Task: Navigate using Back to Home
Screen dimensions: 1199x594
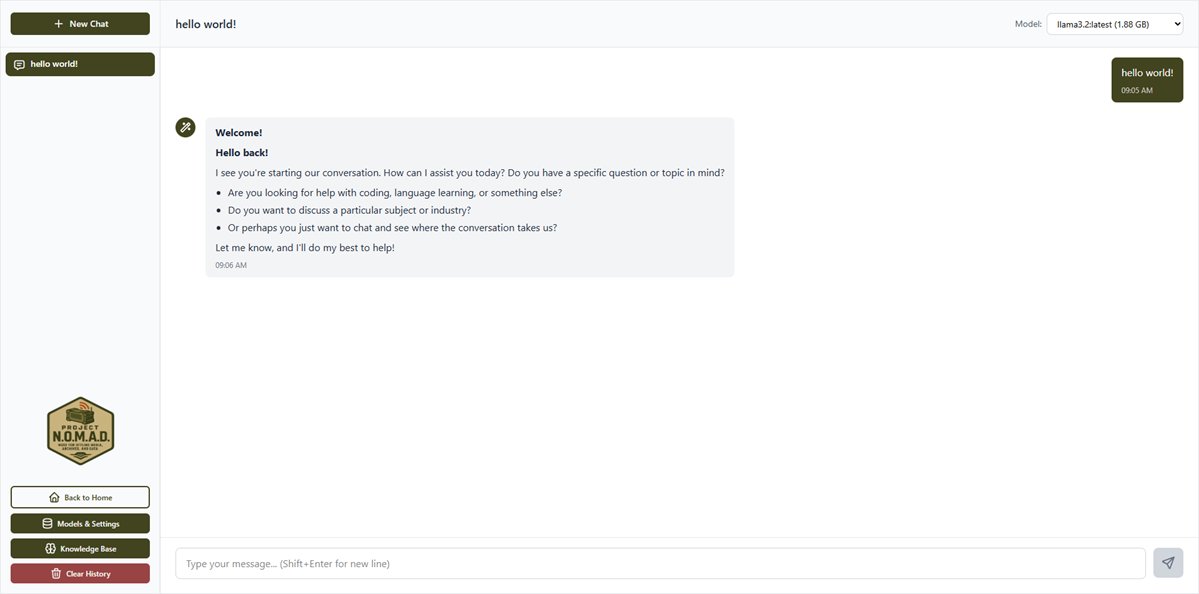Action: click(80, 496)
